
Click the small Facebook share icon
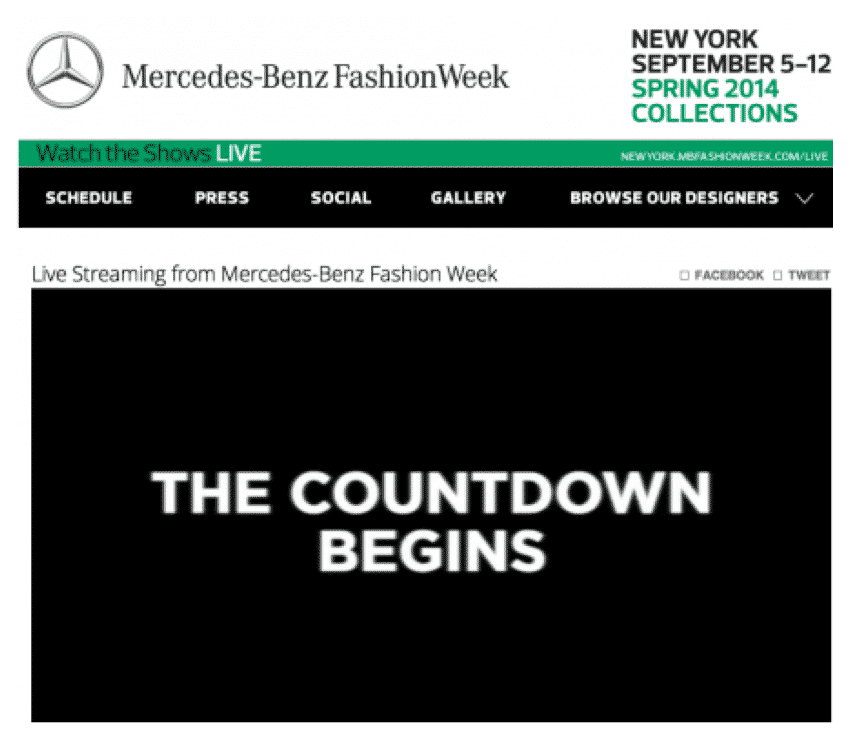(685, 275)
